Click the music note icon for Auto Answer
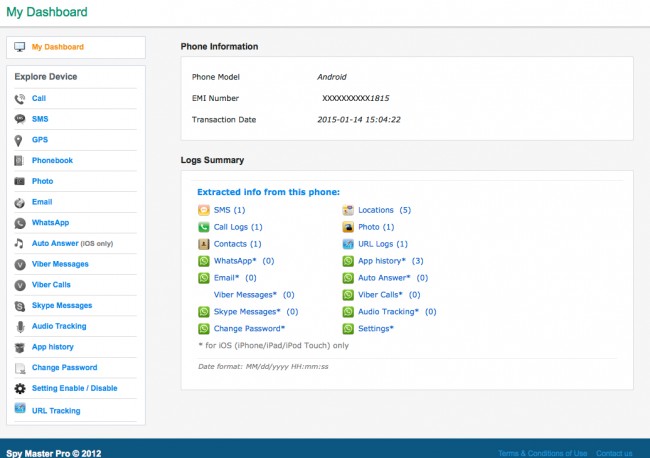The width and height of the screenshot is (650, 458). (x=19, y=243)
